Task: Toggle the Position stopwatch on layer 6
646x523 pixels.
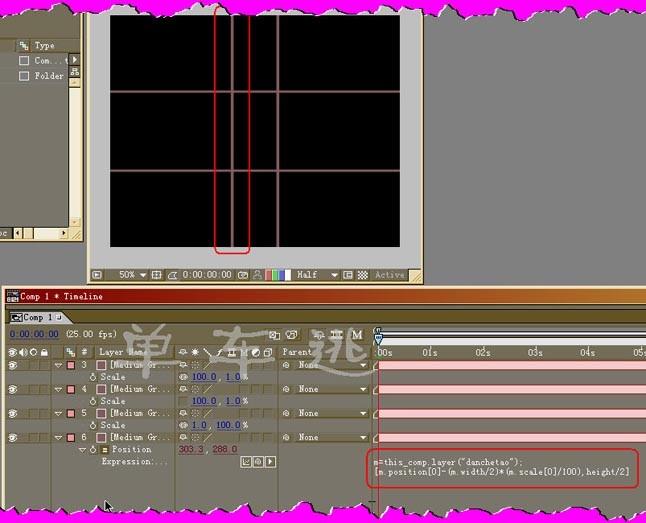Action: coord(93,449)
